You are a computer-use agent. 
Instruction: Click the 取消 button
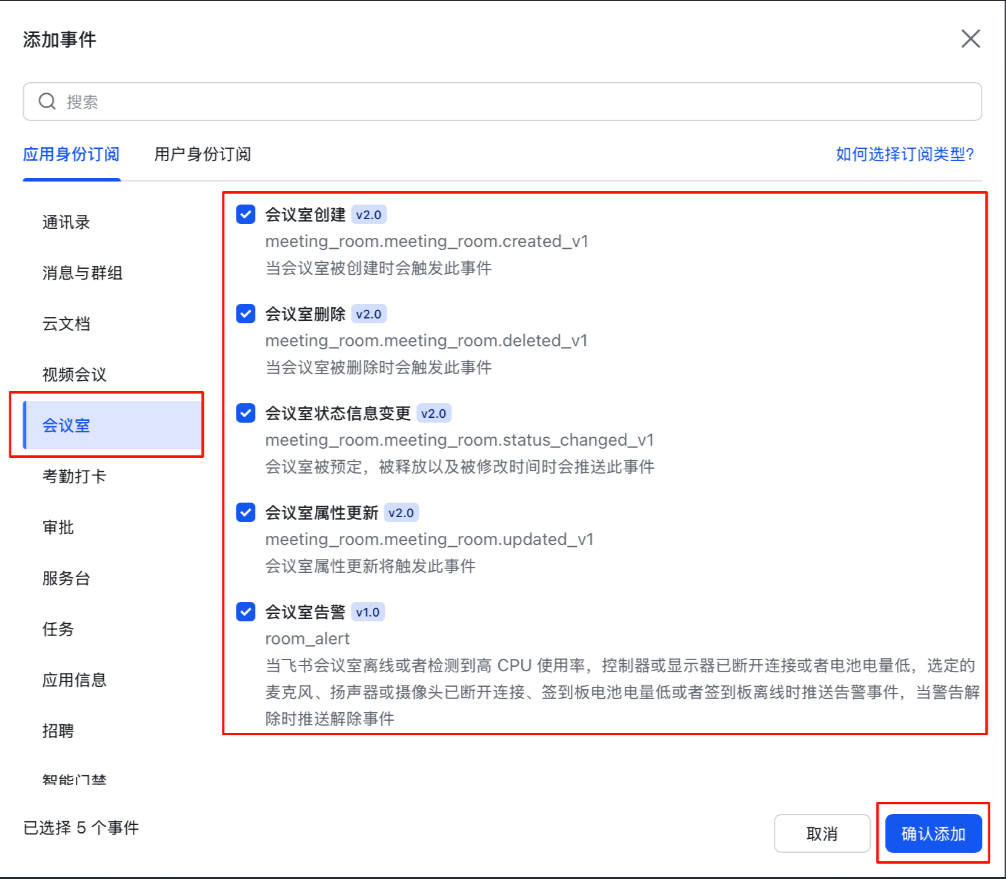point(821,833)
